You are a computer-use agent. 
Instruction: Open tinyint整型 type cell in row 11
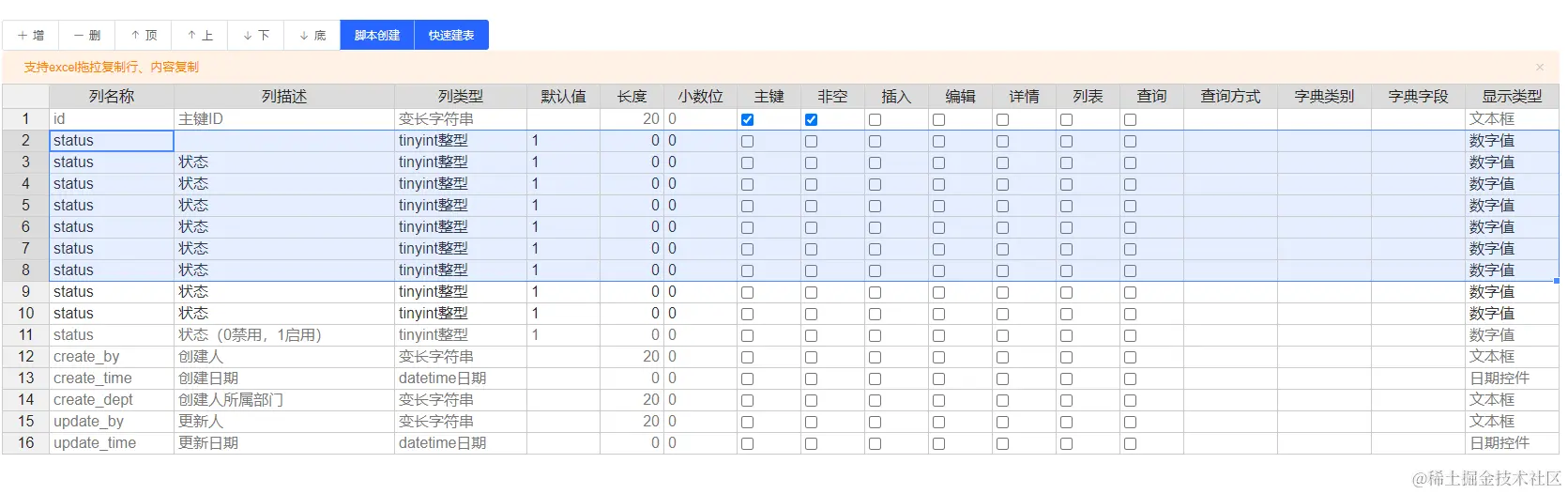pyautogui.click(x=461, y=335)
